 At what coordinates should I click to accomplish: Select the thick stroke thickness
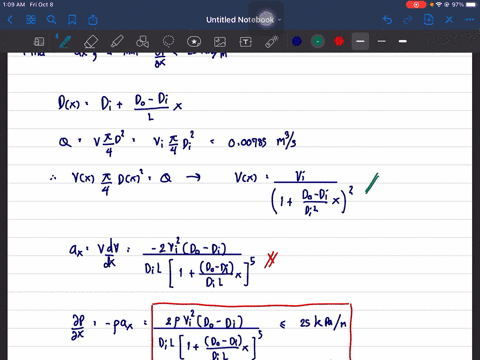pos(403,41)
